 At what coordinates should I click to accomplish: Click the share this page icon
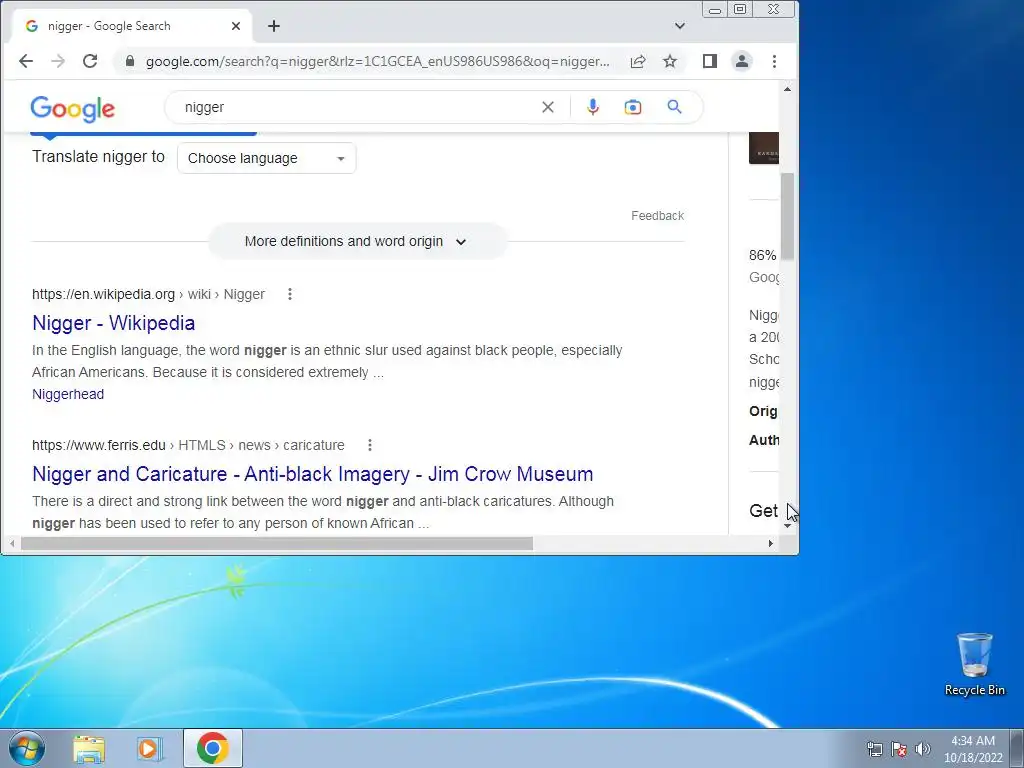tap(638, 61)
